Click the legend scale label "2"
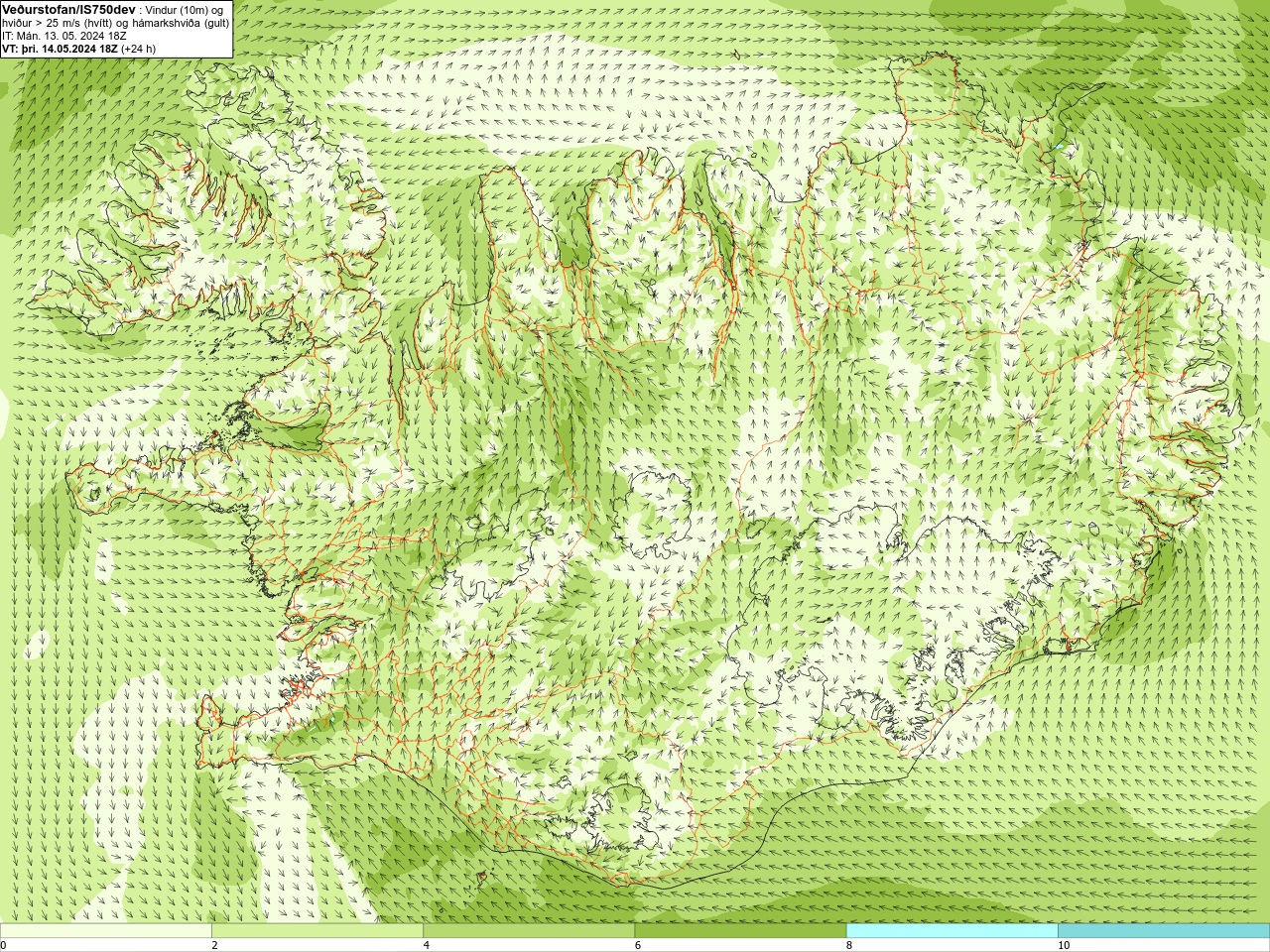 (214, 945)
